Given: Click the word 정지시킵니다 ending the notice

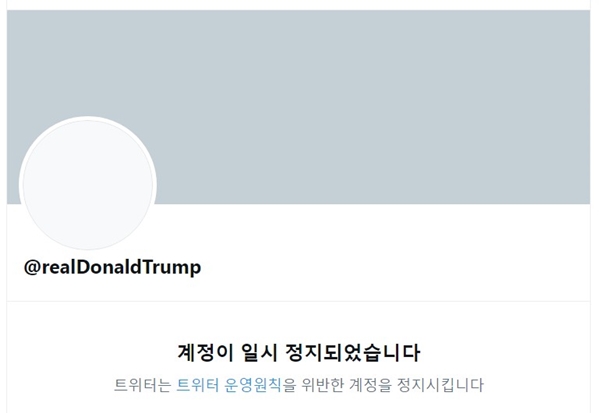Looking at the screenshot, I should (x=440, y=385).
